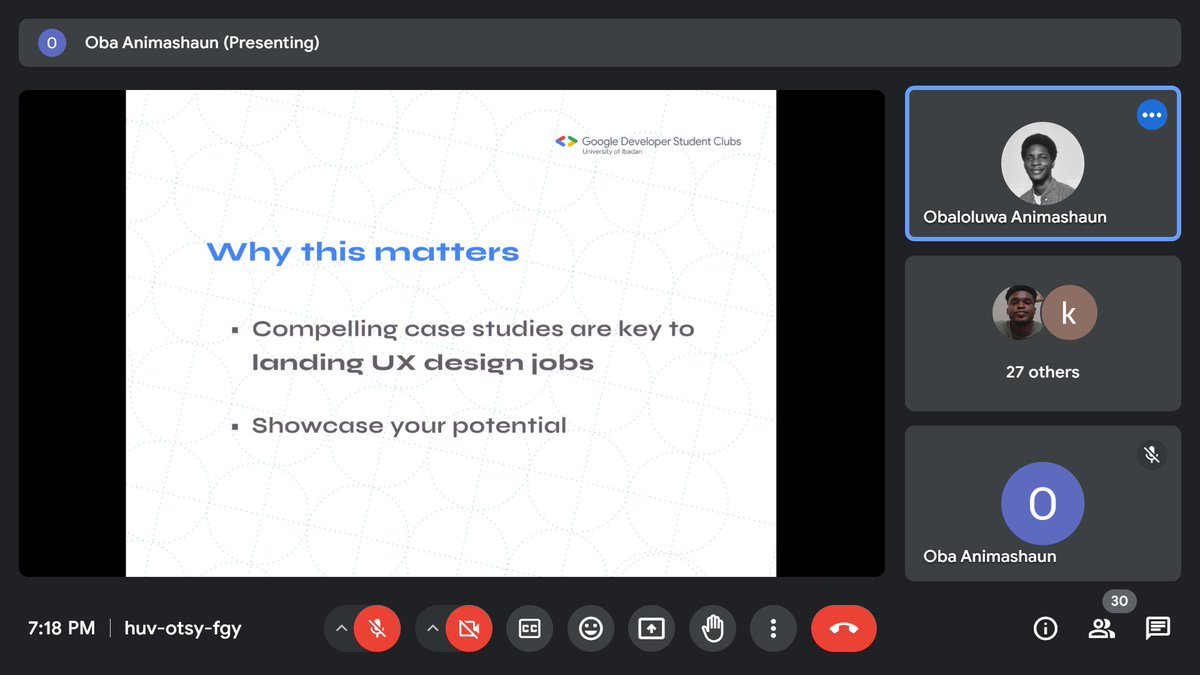Select the 27 others participant tile
Viewport: 1200px width, 675px height.
coord(1043,333)
